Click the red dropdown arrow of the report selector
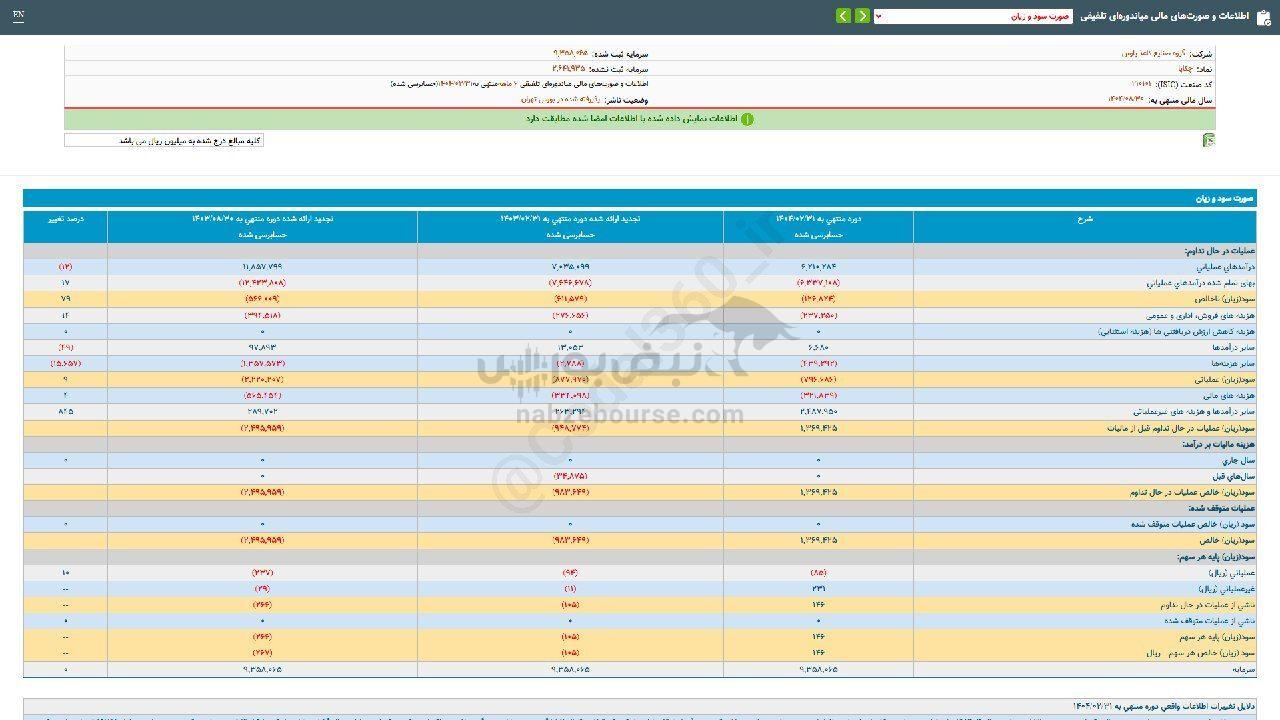 pos(879,16)
